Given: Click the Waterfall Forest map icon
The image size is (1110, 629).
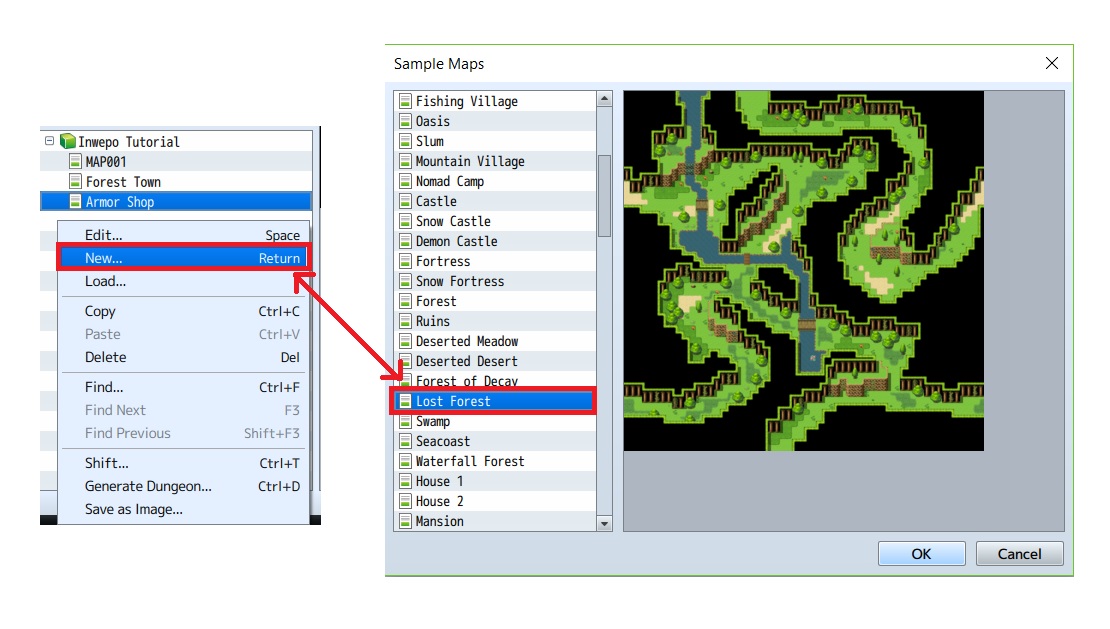Looking at the screenshot, I should coord(405,461).
